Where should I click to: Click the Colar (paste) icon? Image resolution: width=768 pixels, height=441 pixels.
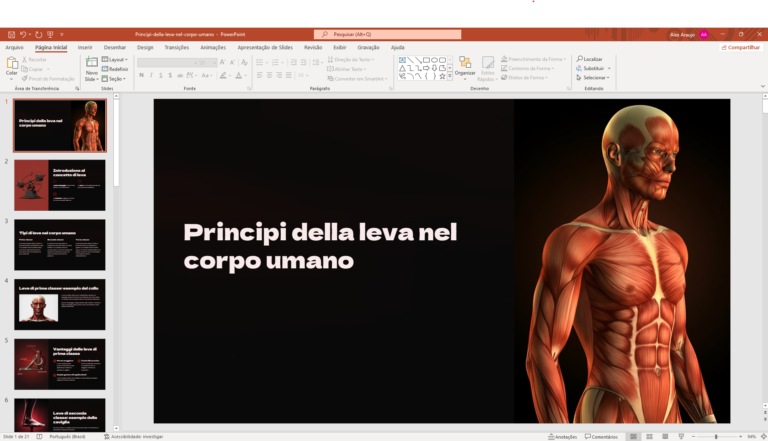tap(12, 63)
